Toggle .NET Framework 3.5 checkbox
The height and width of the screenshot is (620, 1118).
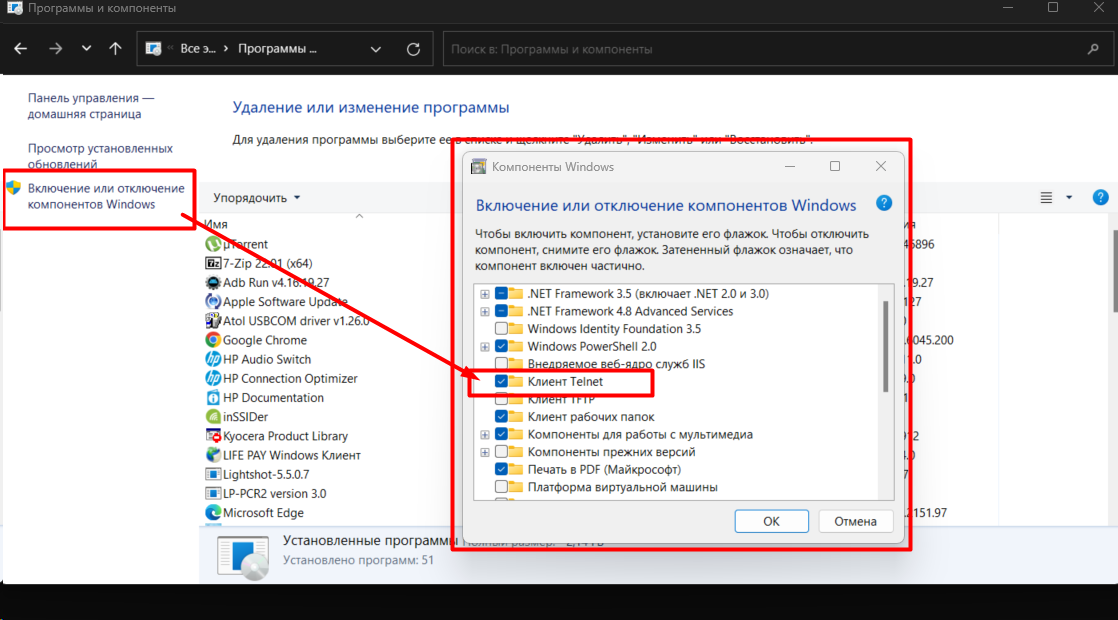tap(501, 294)
